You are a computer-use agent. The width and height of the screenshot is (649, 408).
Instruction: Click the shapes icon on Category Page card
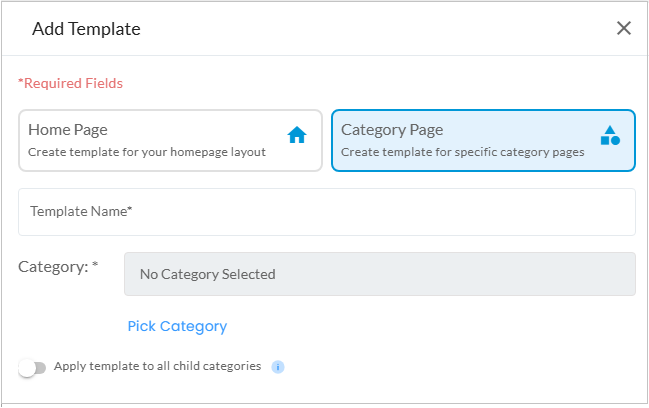point(610,136)
